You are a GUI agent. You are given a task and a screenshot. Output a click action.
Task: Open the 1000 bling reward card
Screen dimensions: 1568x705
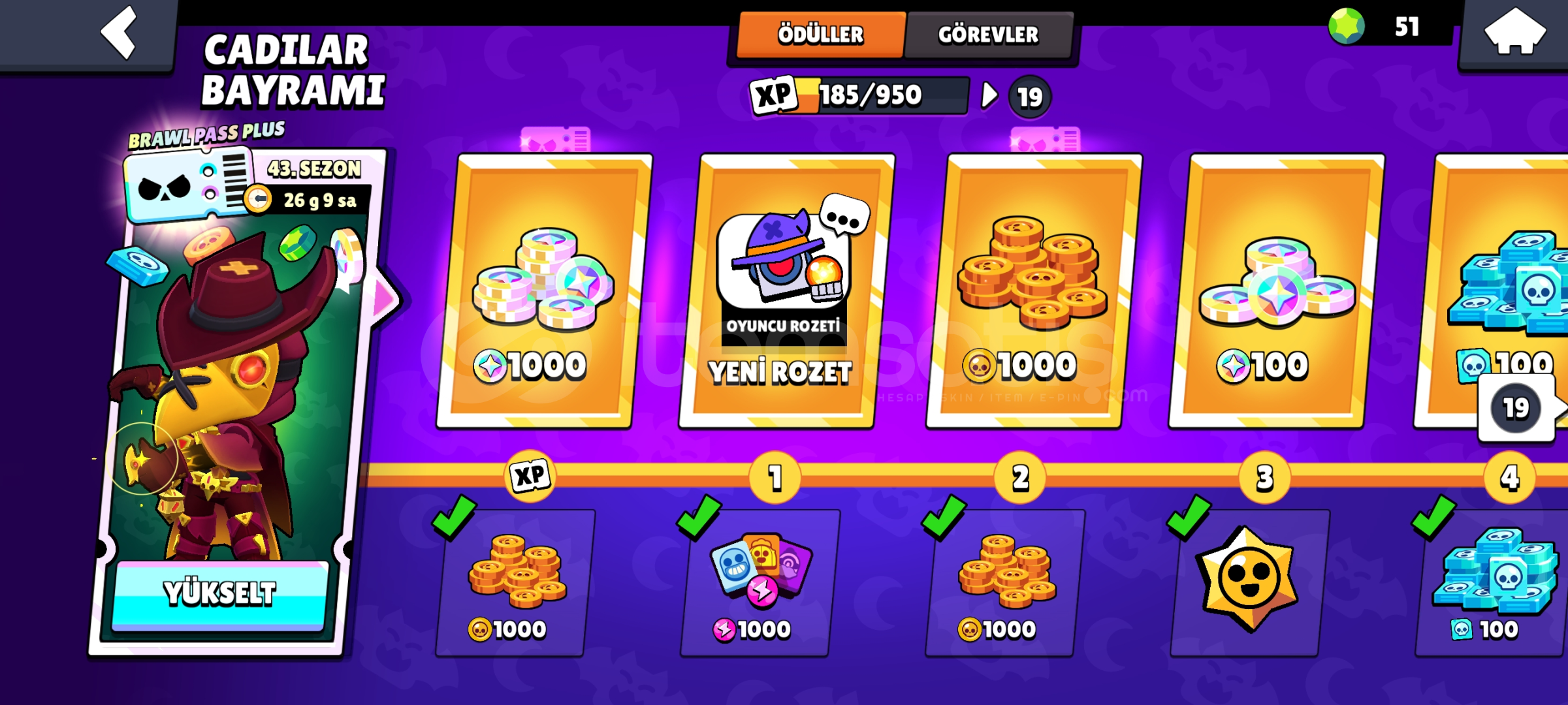tap(544, 291)
